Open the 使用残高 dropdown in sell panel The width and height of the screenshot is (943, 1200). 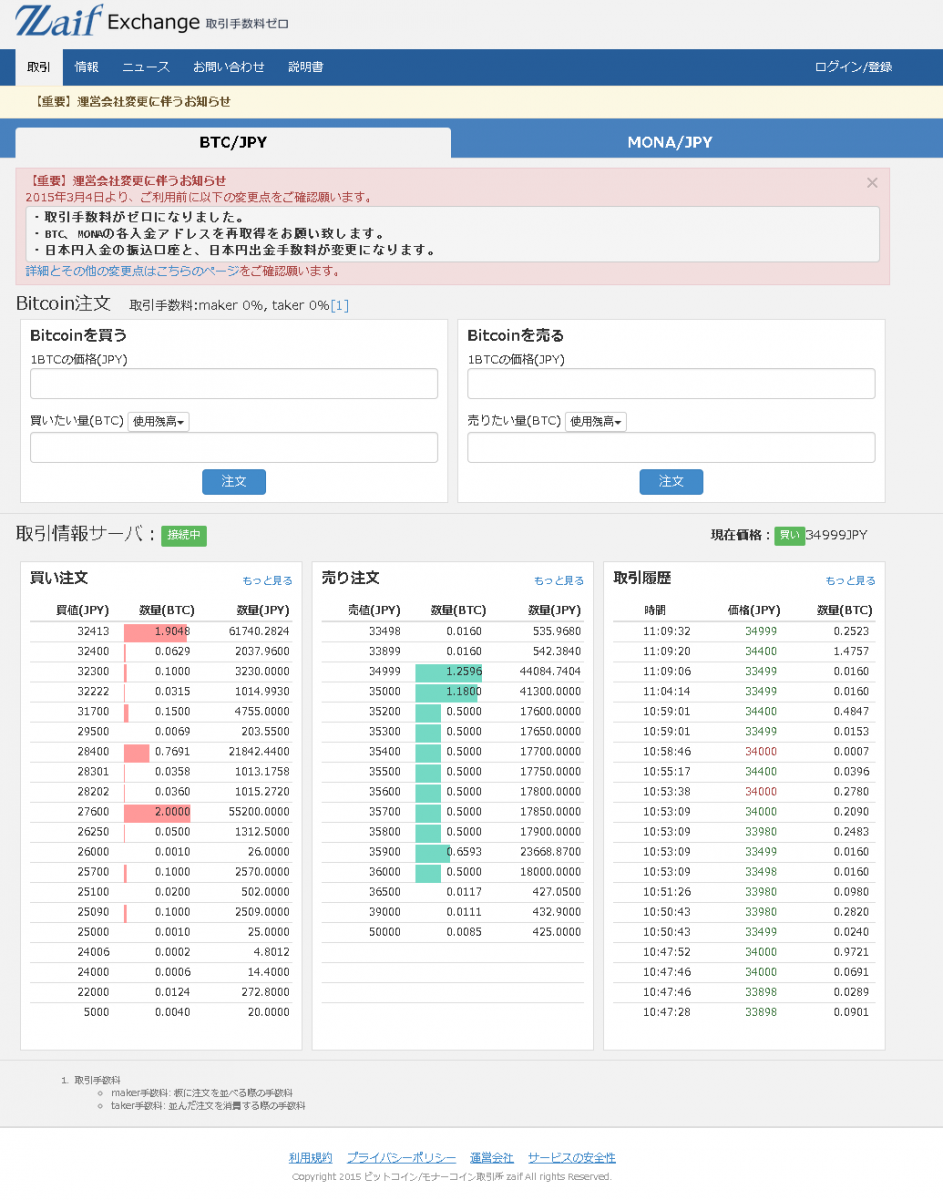click(x=596, y=422)
